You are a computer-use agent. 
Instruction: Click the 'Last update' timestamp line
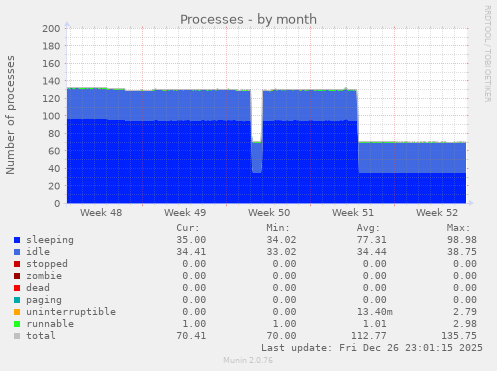[x=372, y=348]
